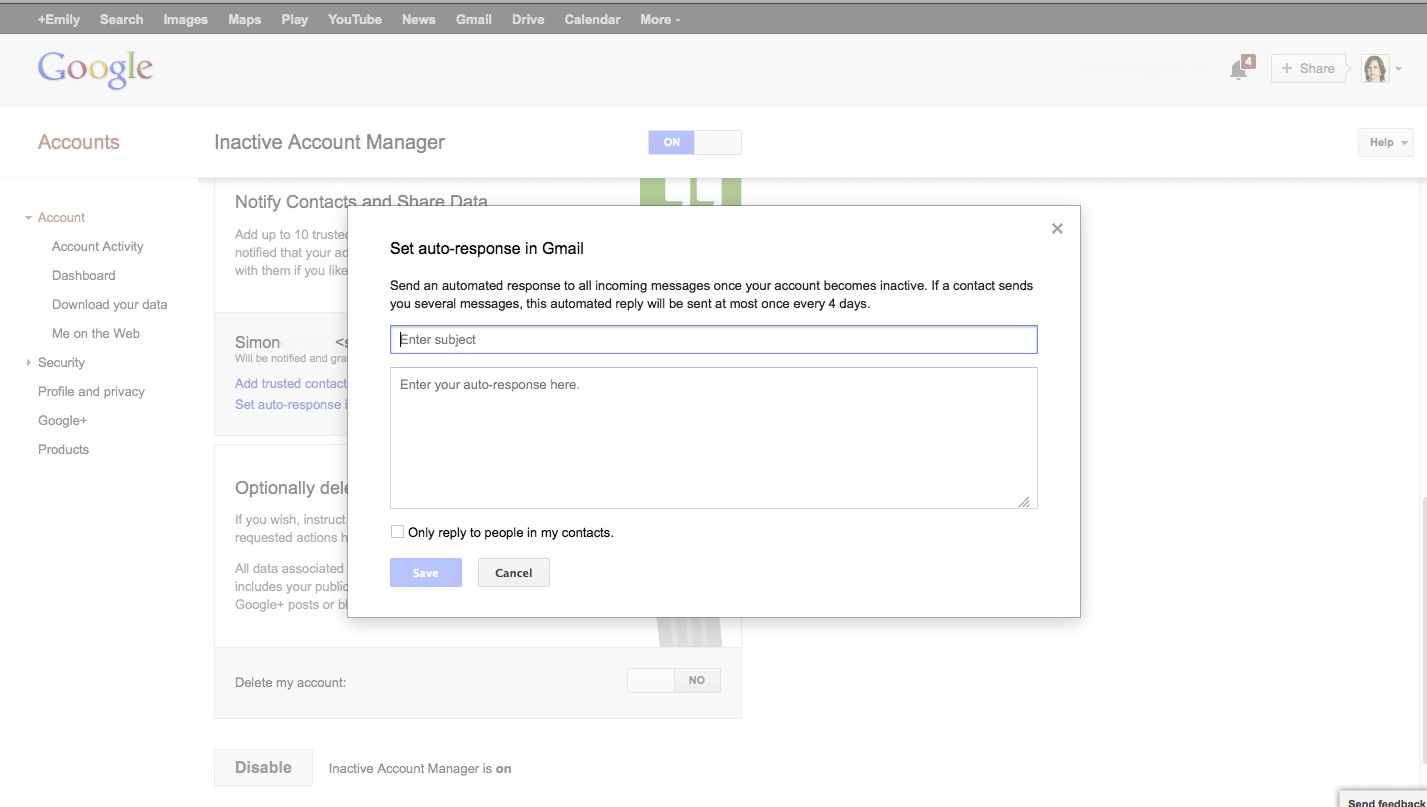
Task: Expand the More menu in top bar
Action: (660, 19)
